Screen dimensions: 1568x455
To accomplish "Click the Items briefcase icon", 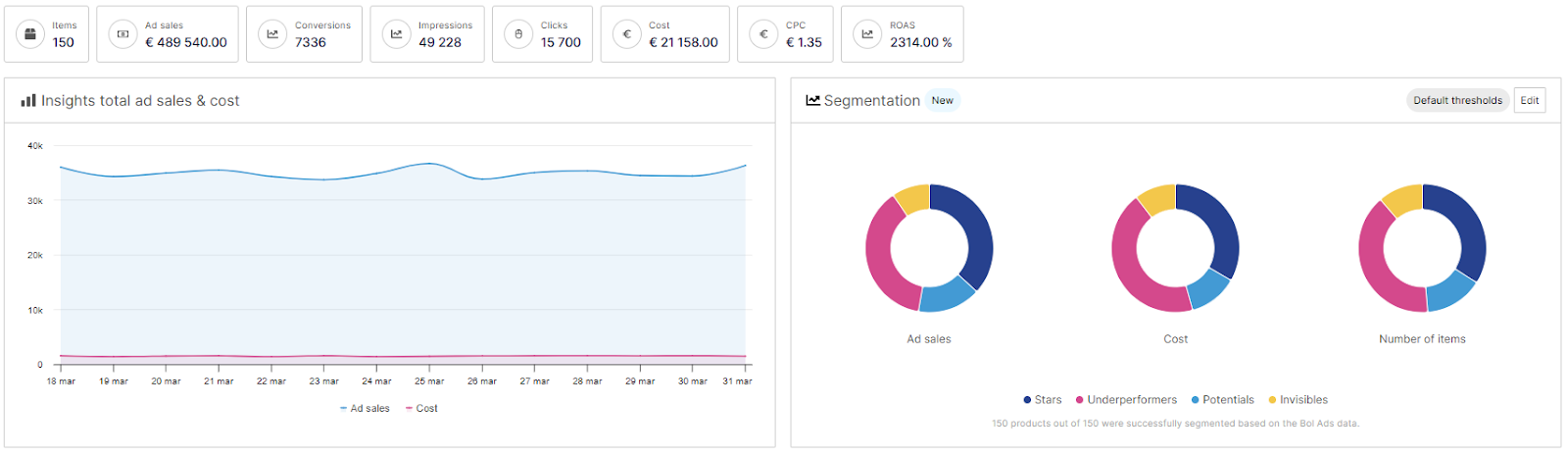I will click(30, 34).
